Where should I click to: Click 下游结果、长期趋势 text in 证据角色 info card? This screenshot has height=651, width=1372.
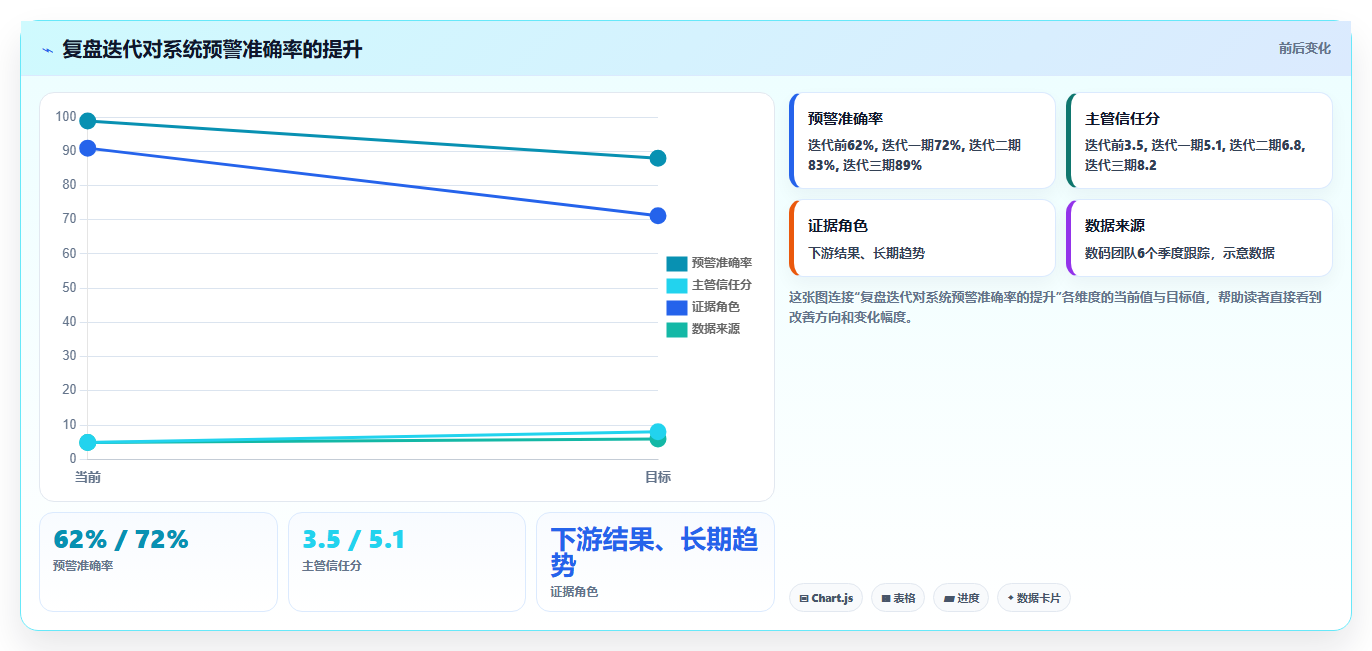[866, 253]
